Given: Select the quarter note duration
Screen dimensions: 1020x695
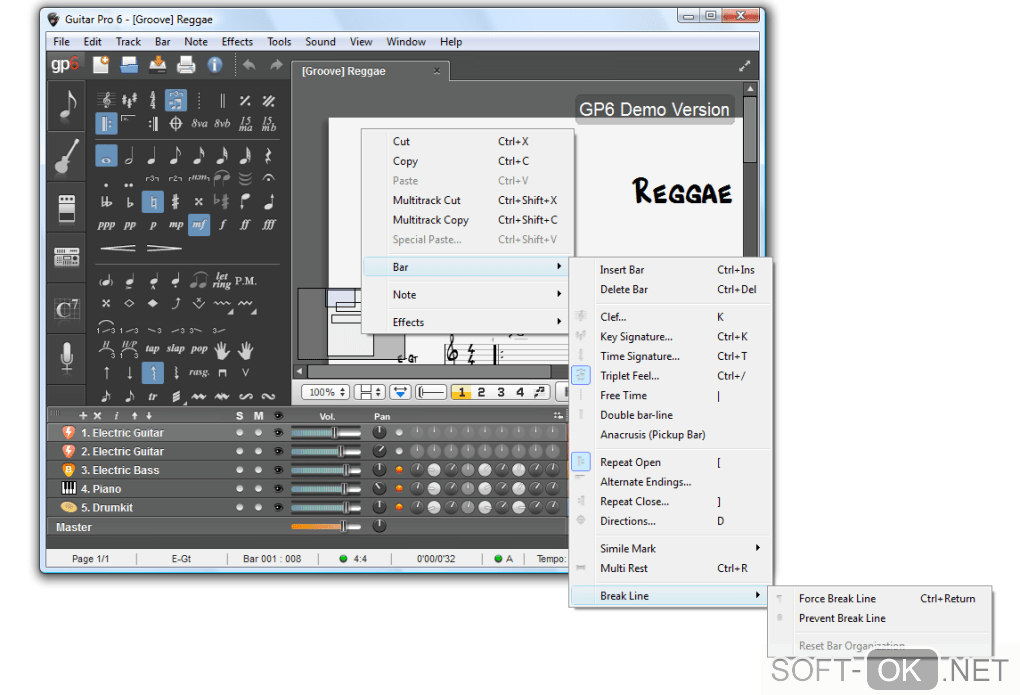Looking at the screenshot, I should tap(152, 156).
